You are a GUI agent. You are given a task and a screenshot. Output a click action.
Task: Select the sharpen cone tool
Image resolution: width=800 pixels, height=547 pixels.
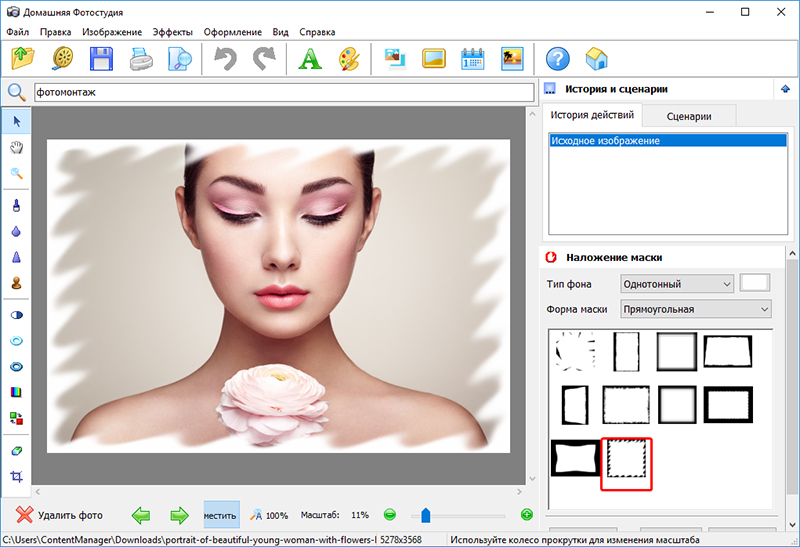[16, 257]
